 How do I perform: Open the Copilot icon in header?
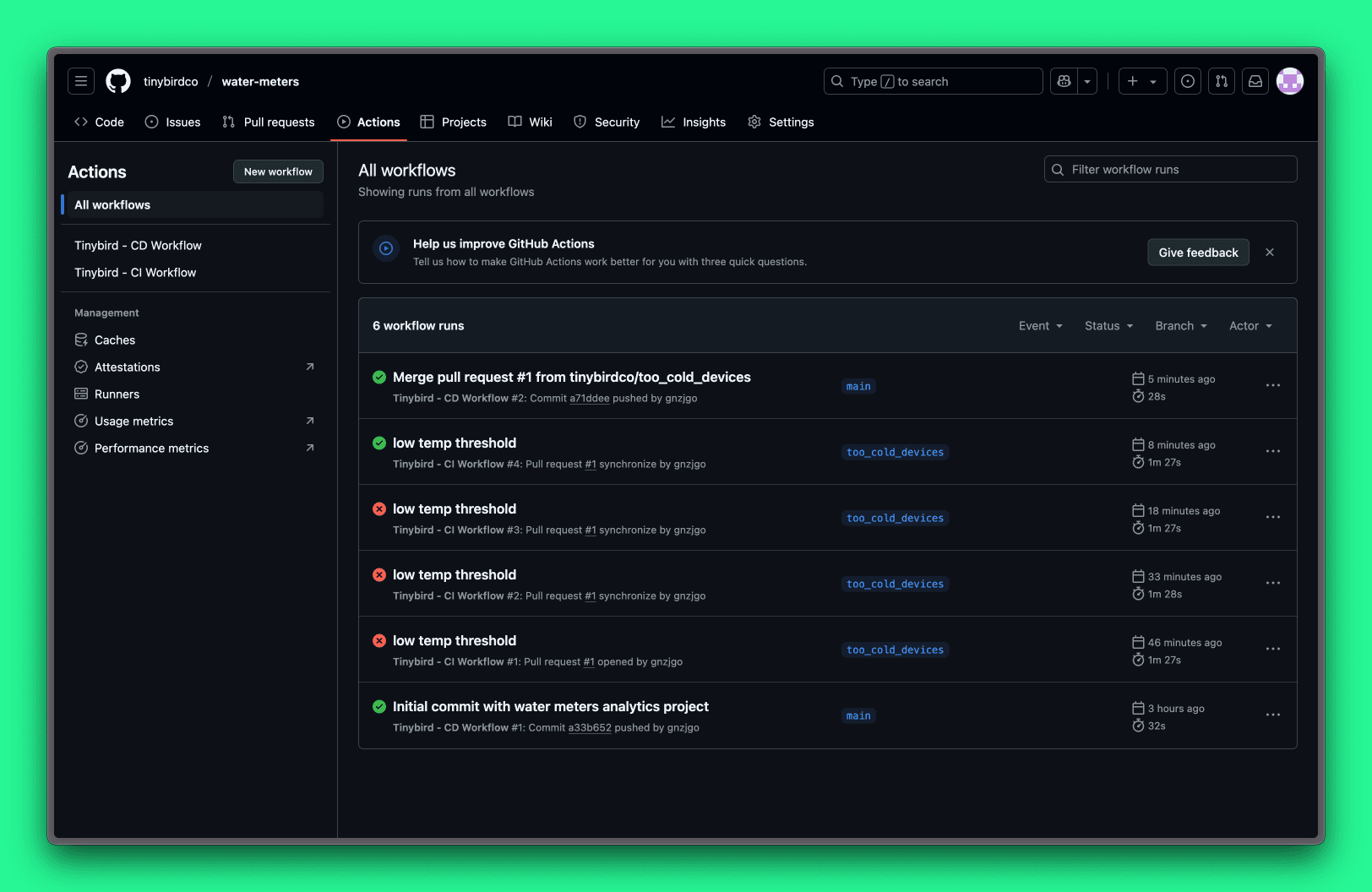(1064, 81)
